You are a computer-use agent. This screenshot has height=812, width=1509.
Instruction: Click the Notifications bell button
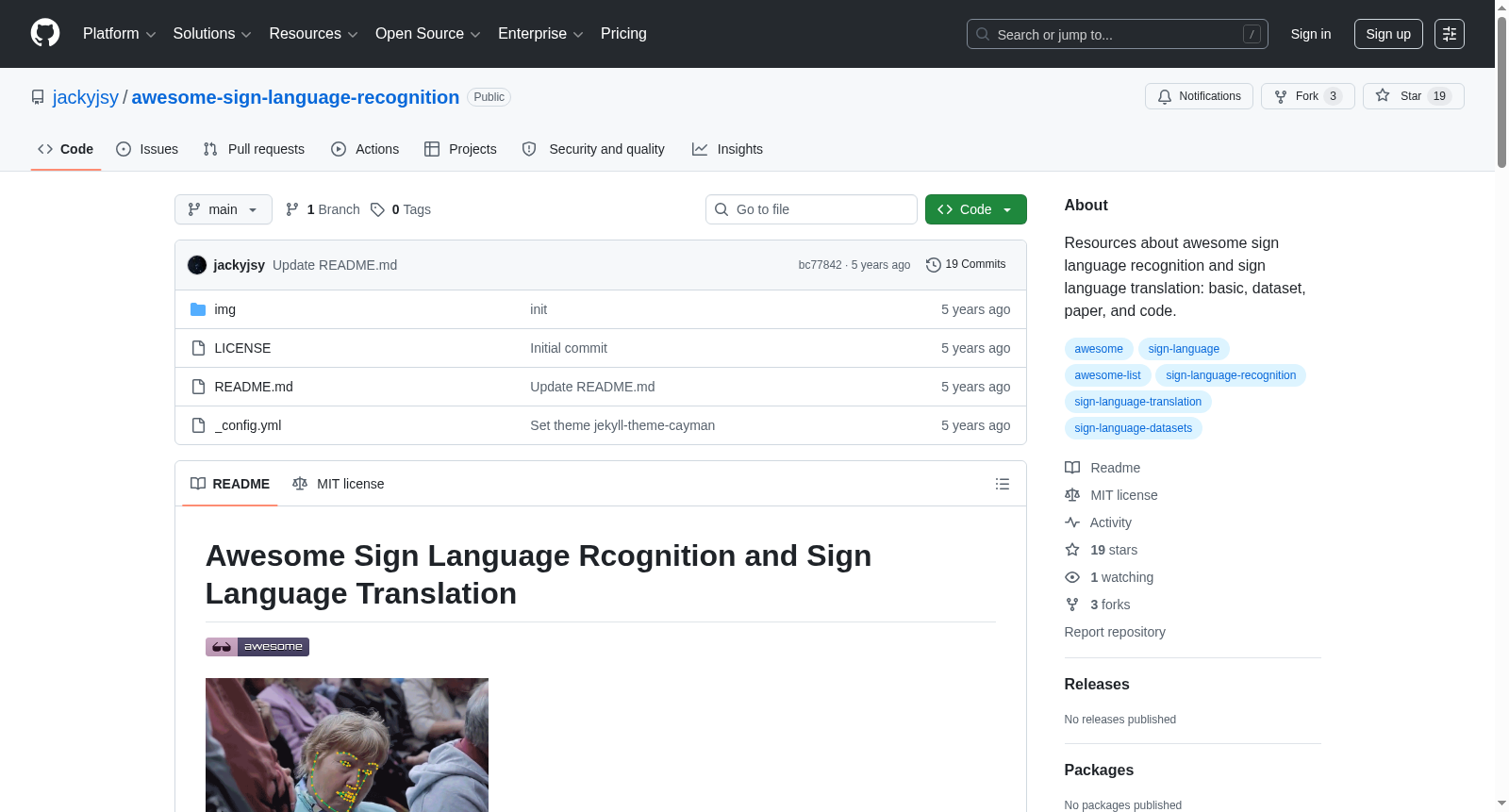coord(1199,96)
